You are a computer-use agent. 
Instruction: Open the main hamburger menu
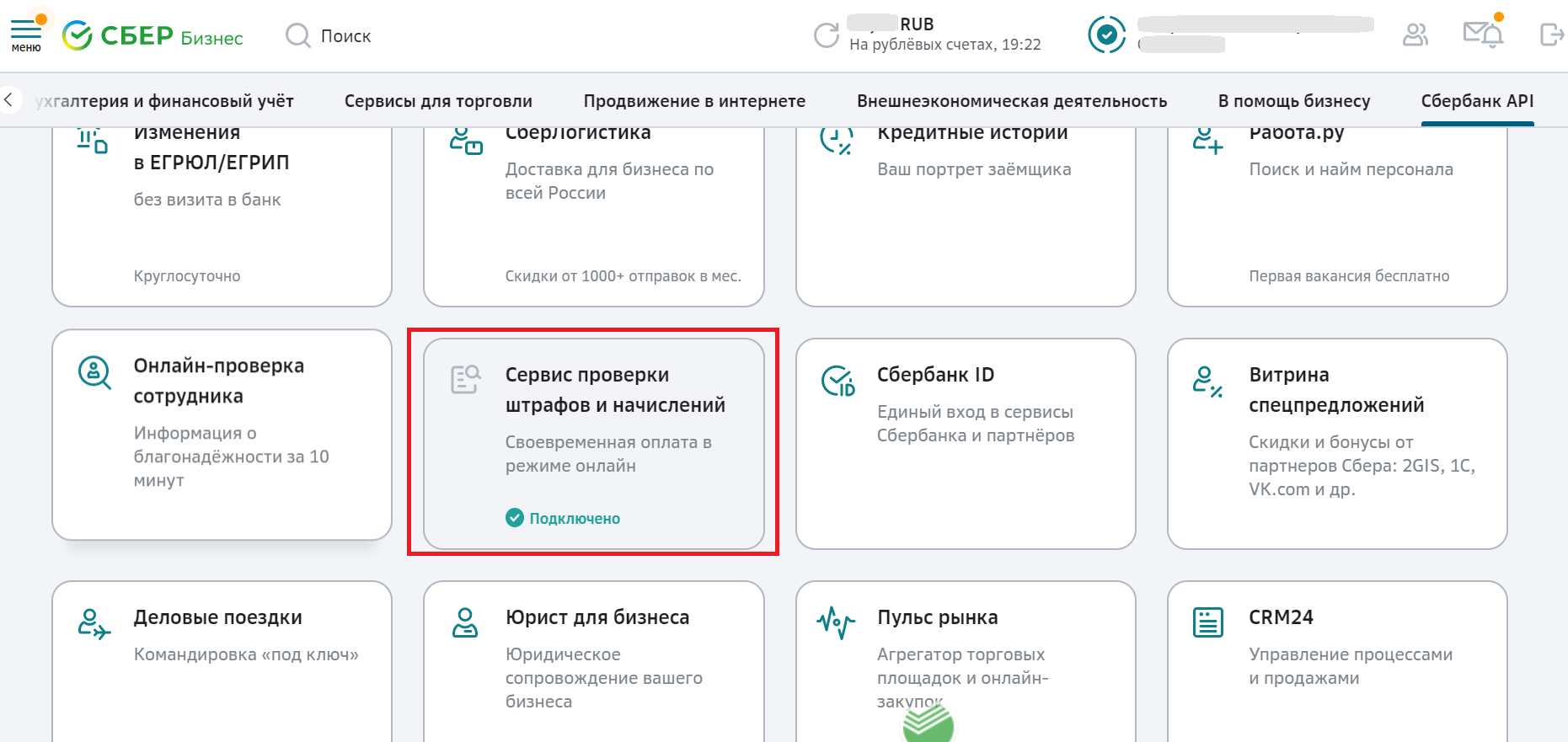(25, 34)
